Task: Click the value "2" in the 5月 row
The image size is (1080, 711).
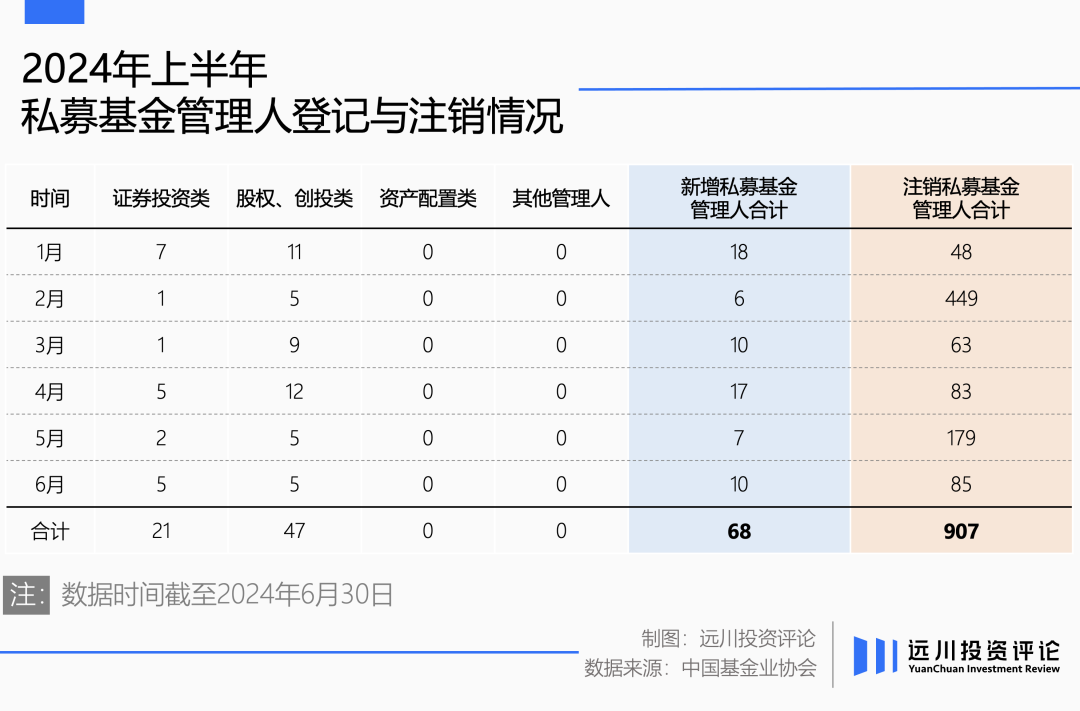Action: click(161, 438)
